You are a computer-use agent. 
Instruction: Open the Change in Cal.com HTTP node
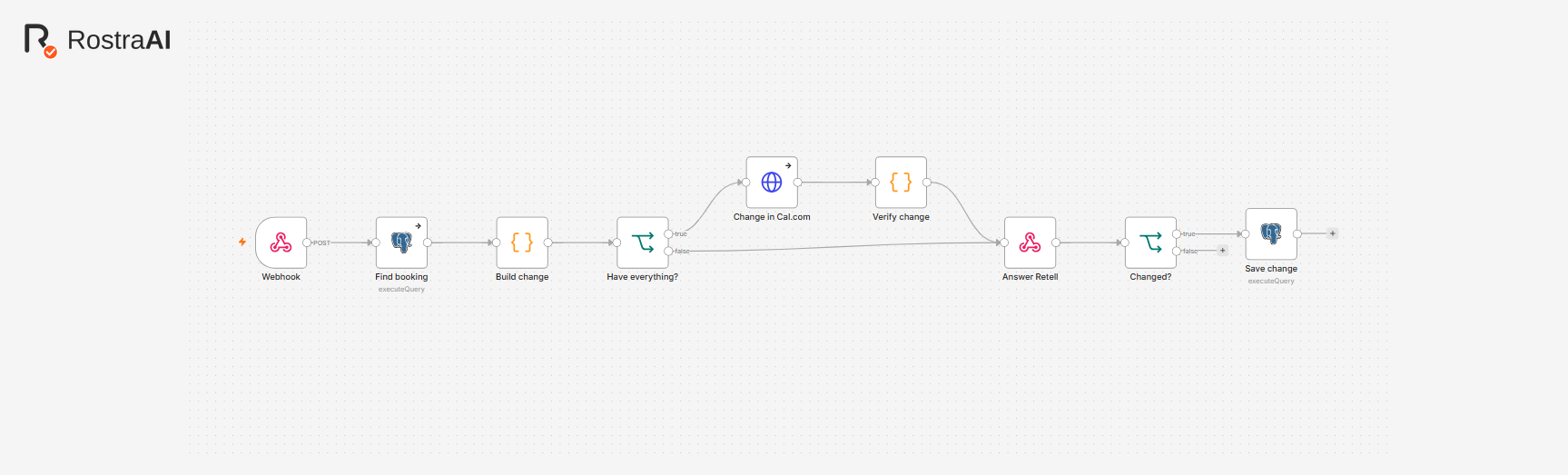772,183
